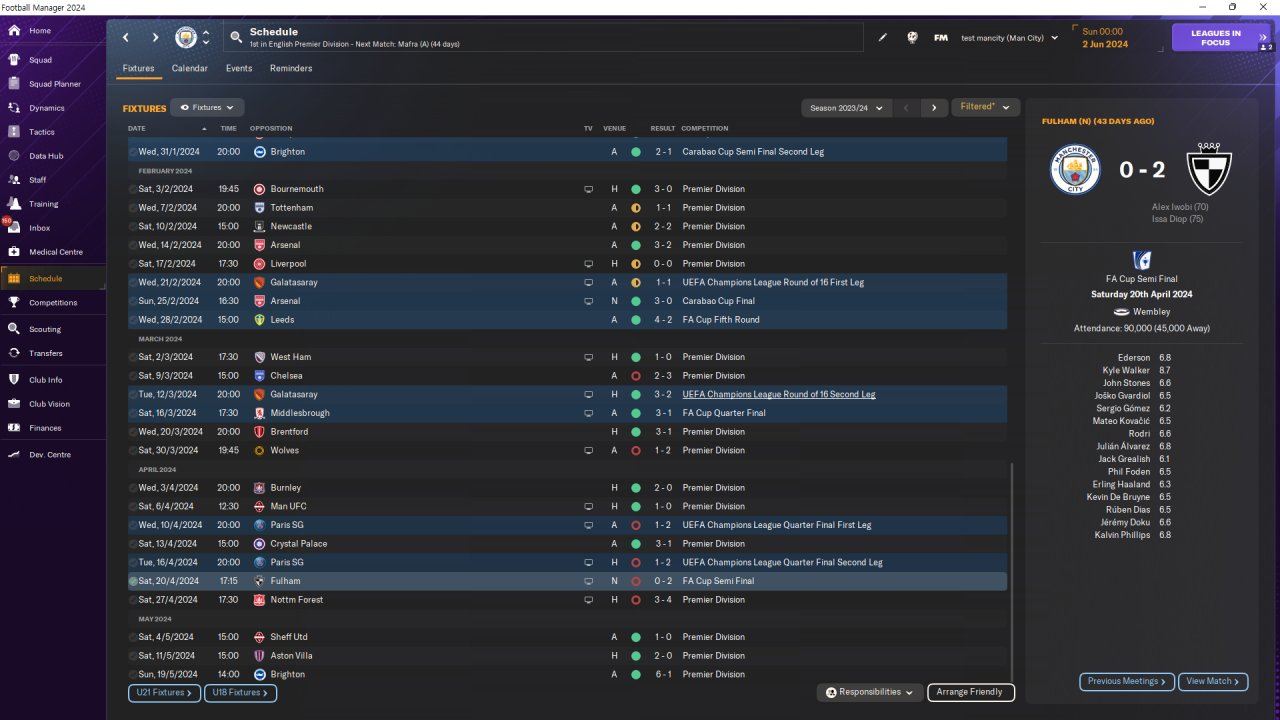Open the Dynamics section icon
1280x720 pixels.
pos(14,108)
